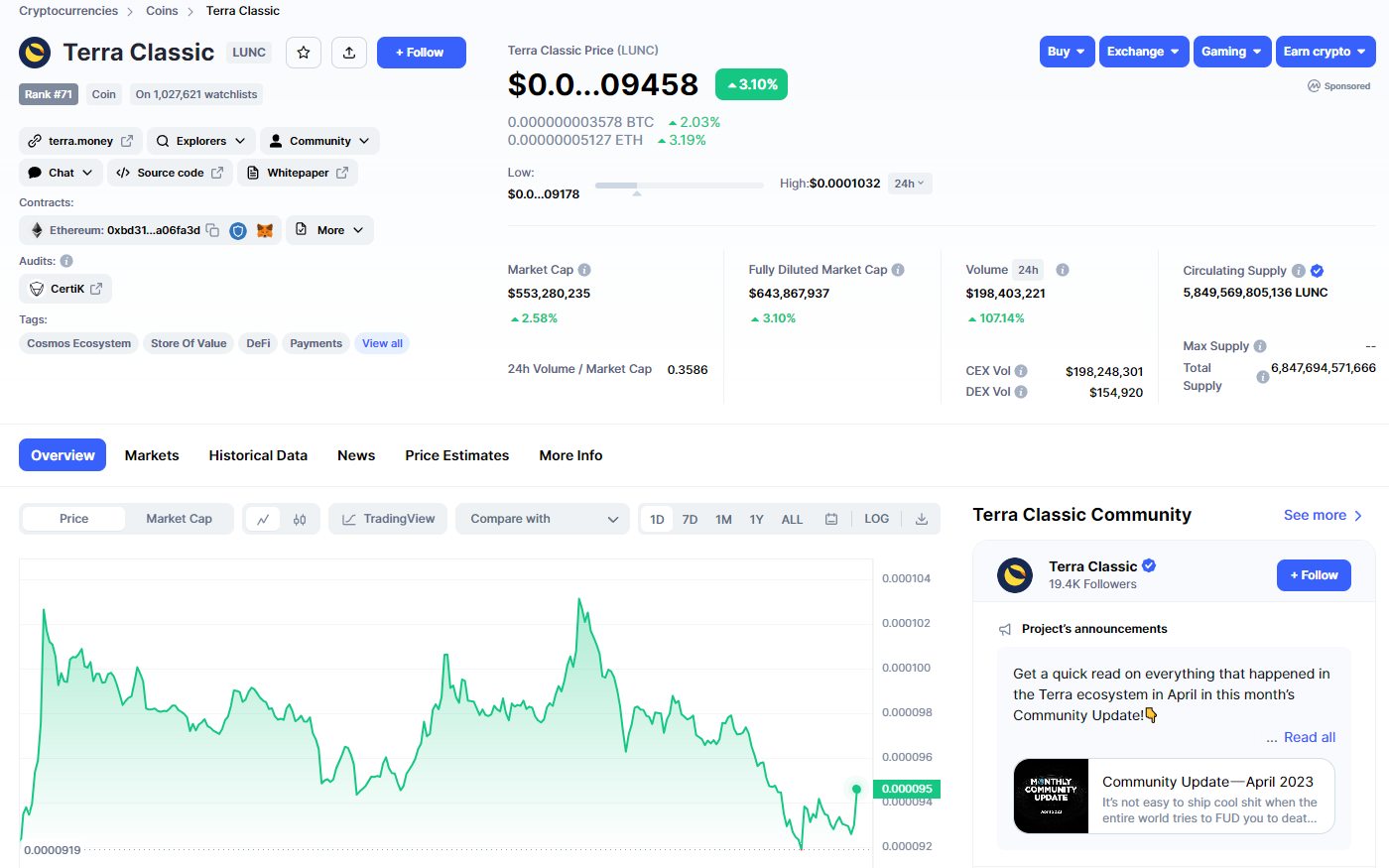Open the Overview tab

click(x=63, y=455)
